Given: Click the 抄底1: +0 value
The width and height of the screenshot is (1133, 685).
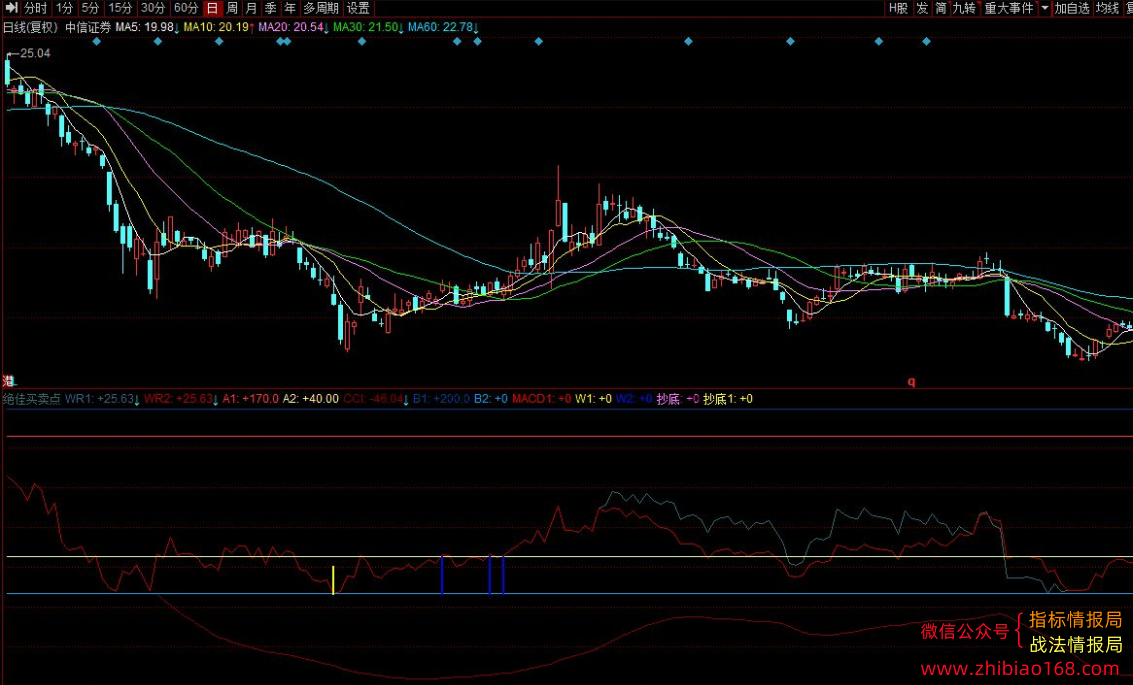Looking at the screenshot, I should tap(728, 399).
